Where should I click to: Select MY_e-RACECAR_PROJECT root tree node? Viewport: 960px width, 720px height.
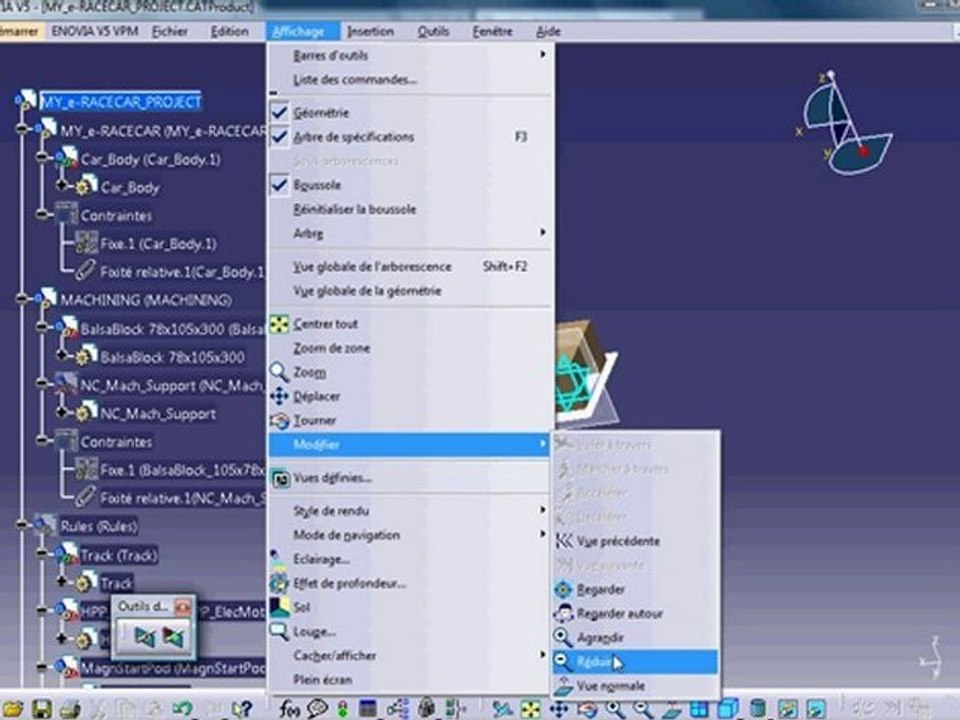(x=121, y=102)
